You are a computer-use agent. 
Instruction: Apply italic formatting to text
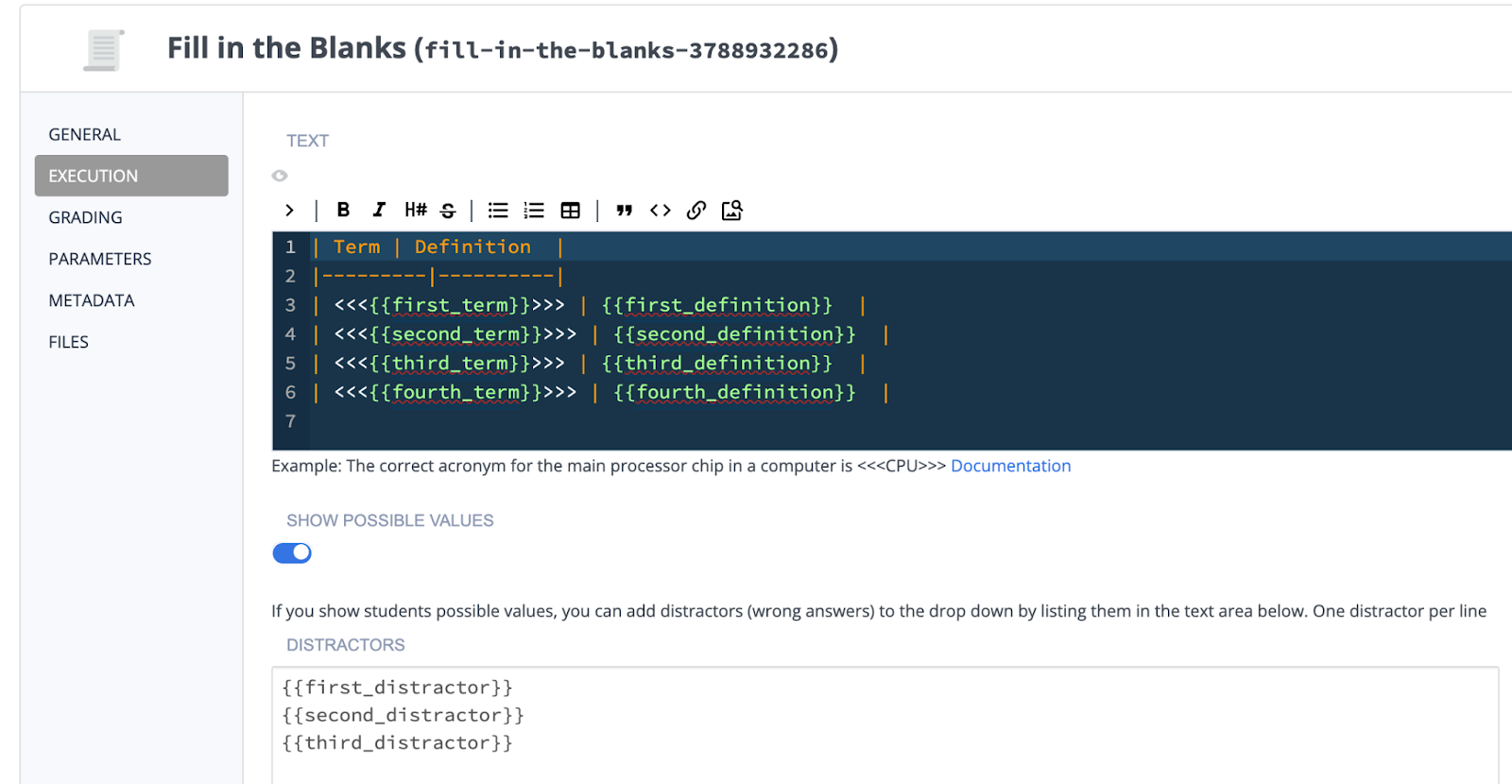point(379,210)
